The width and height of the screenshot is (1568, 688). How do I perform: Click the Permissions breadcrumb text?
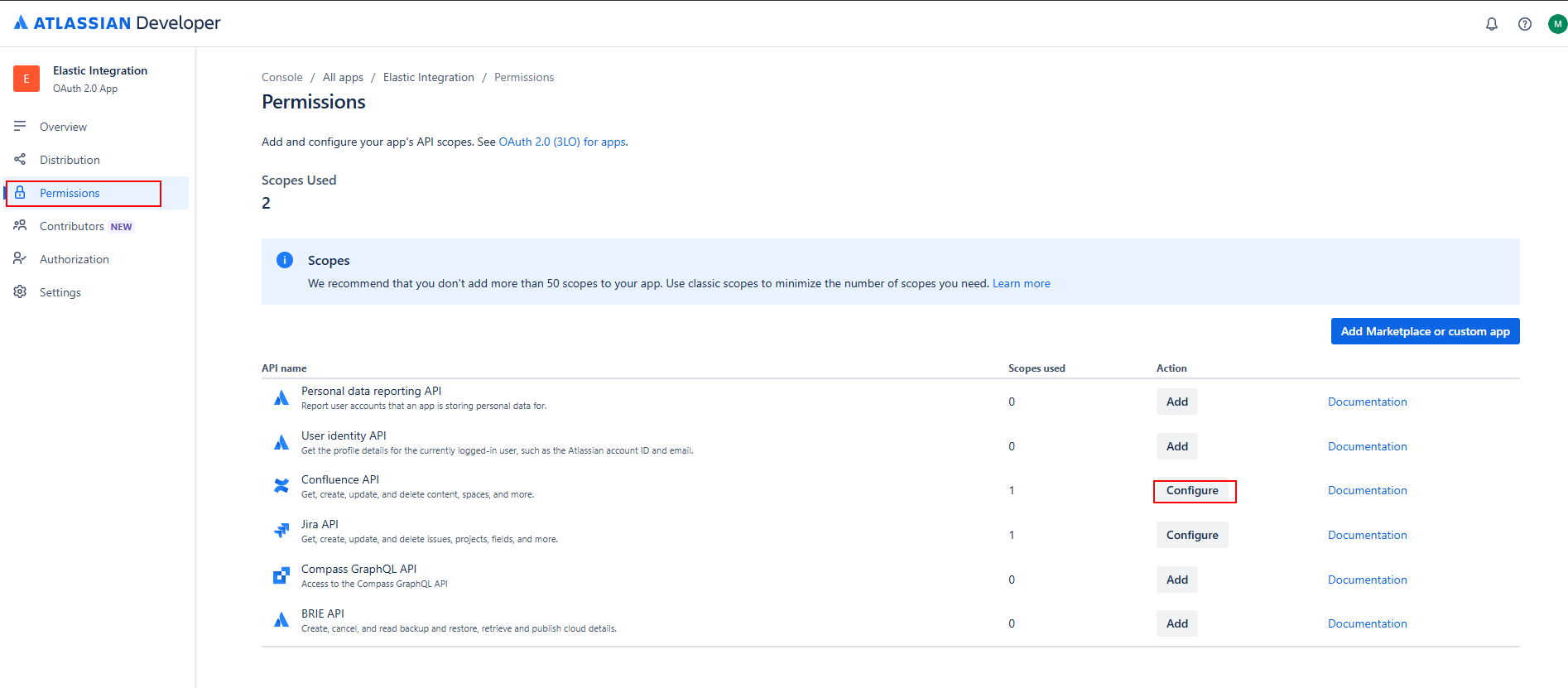524,77
